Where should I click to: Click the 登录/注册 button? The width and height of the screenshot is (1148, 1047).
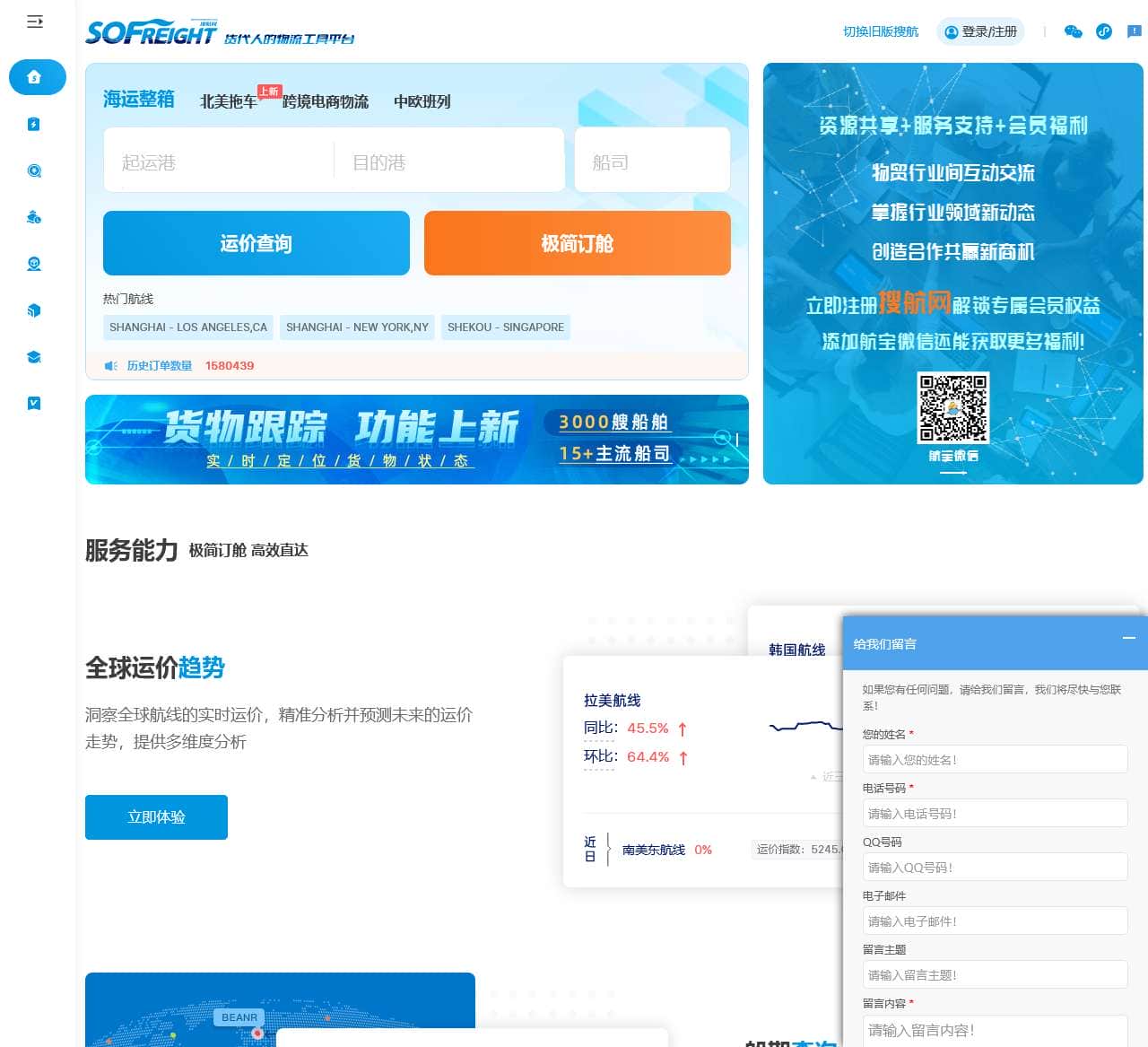point(980,31)
